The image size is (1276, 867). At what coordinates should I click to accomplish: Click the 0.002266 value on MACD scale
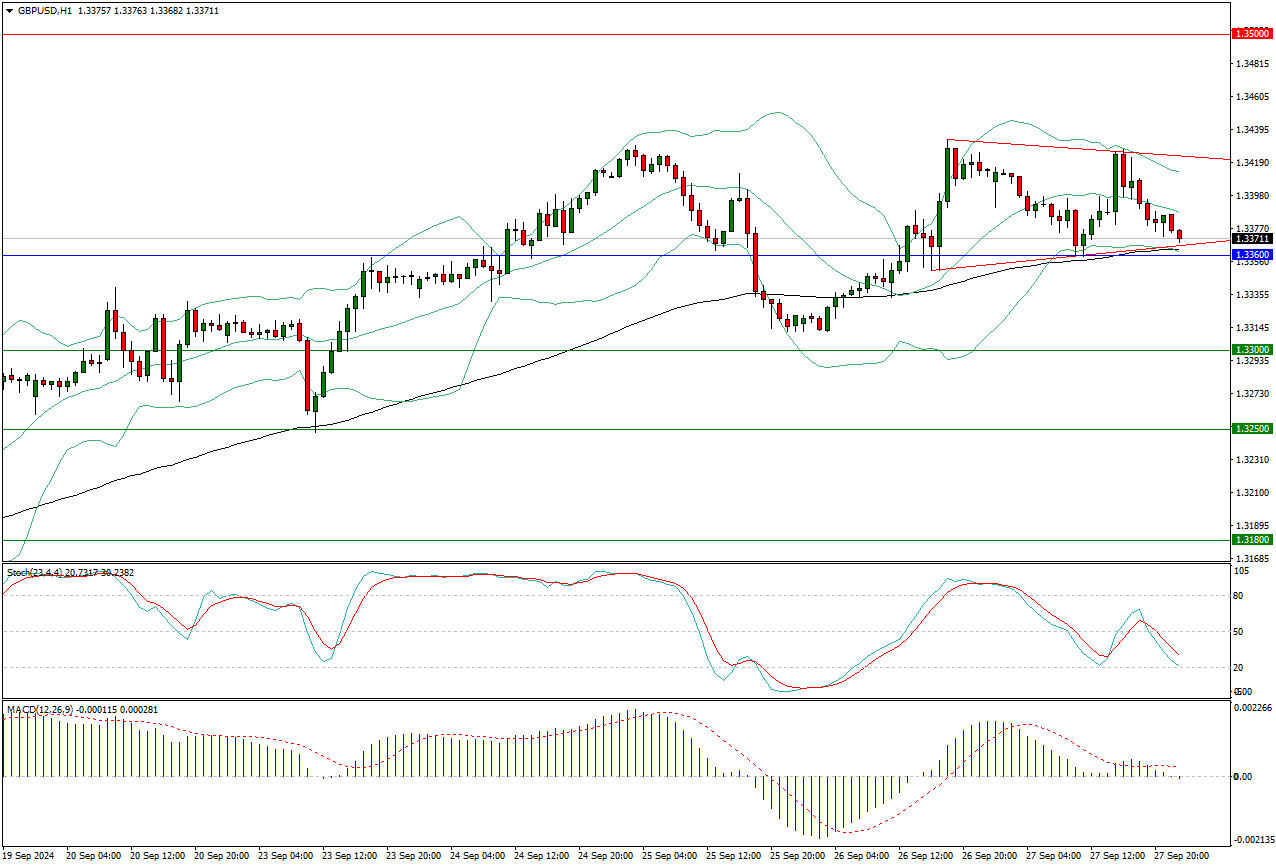[1253, 708]
